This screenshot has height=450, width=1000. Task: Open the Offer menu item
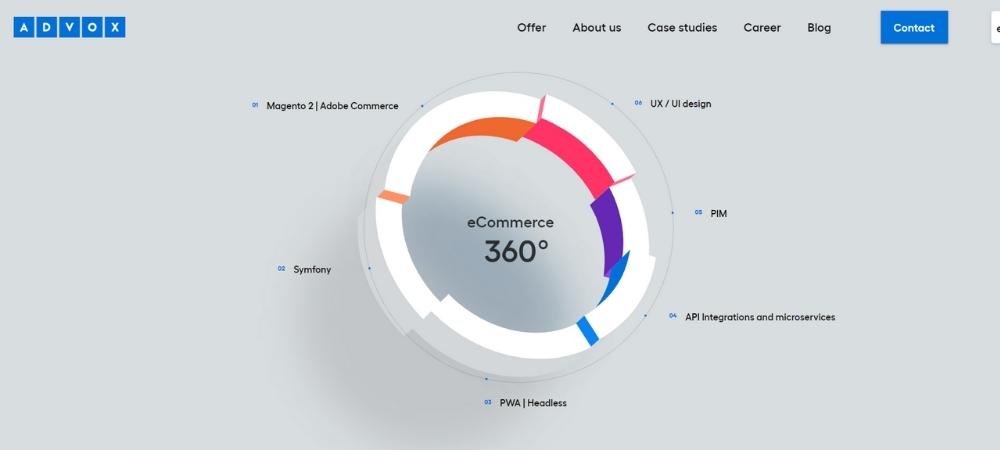click(x=531, y=28)
